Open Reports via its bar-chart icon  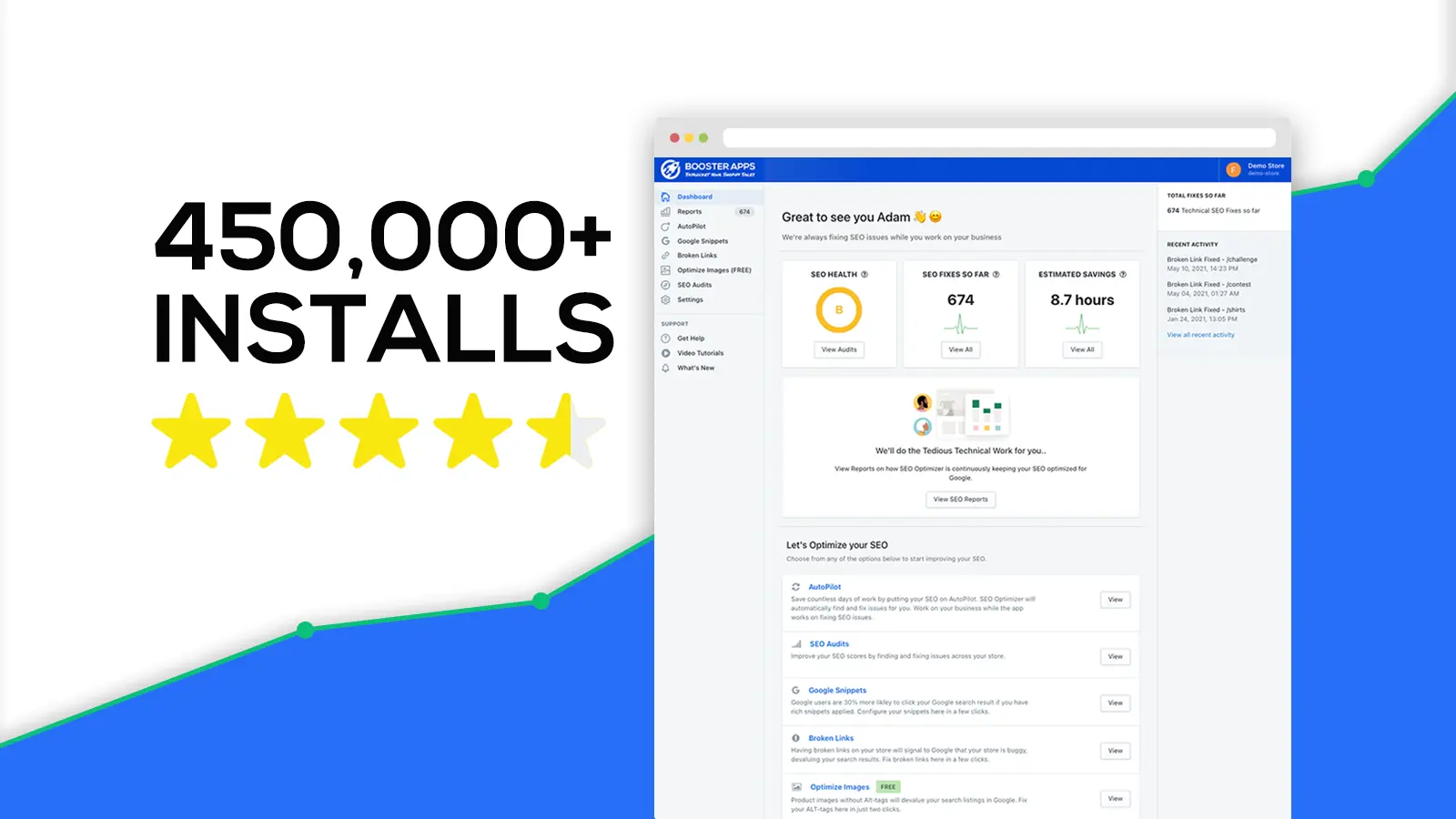pyautogui.click(x=665, y=211)
